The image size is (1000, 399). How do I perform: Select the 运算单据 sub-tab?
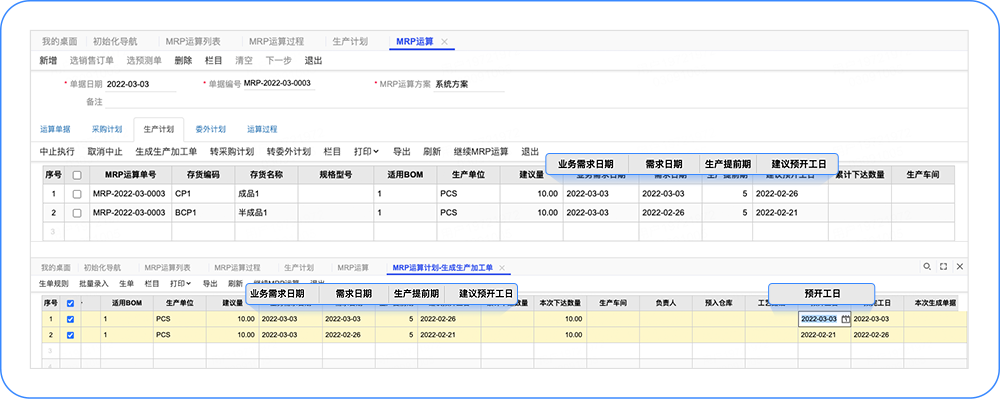coord(55,129)
